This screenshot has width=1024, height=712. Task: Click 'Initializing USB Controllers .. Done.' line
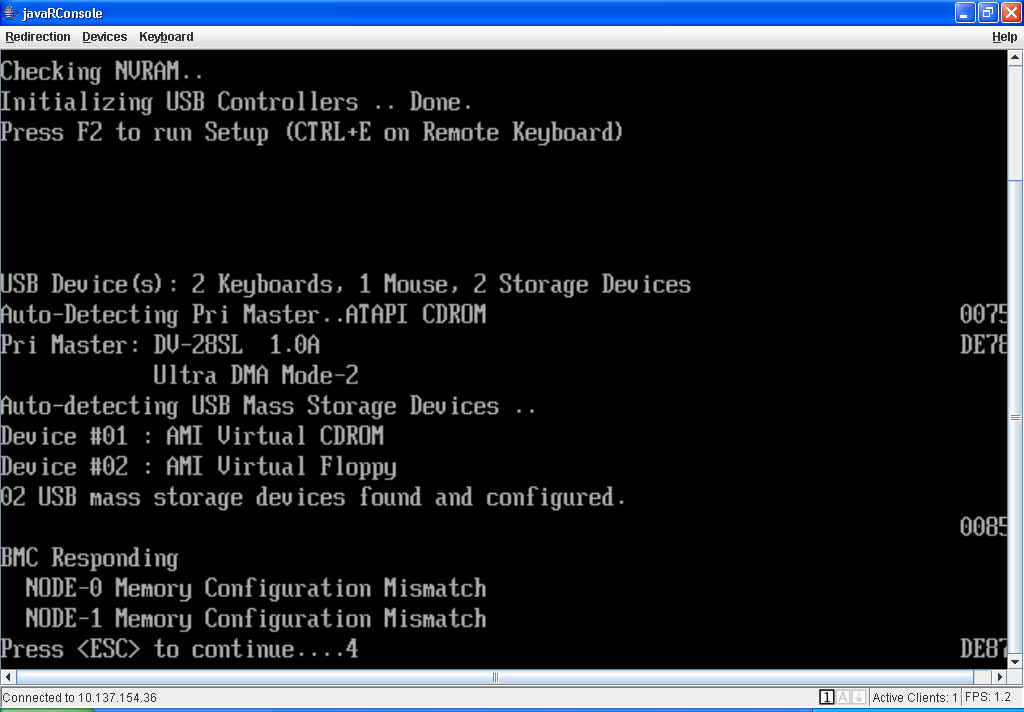[236, 102]
